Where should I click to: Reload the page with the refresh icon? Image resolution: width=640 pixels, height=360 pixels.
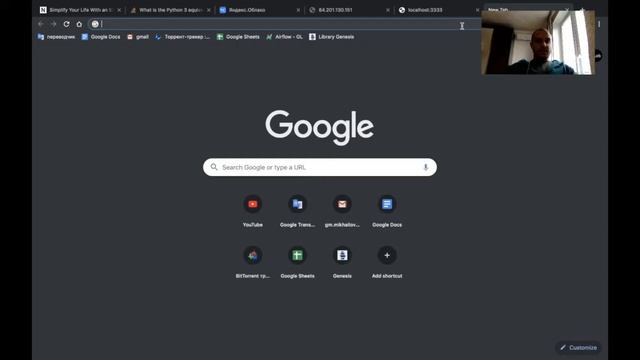[x=67, y=24]
